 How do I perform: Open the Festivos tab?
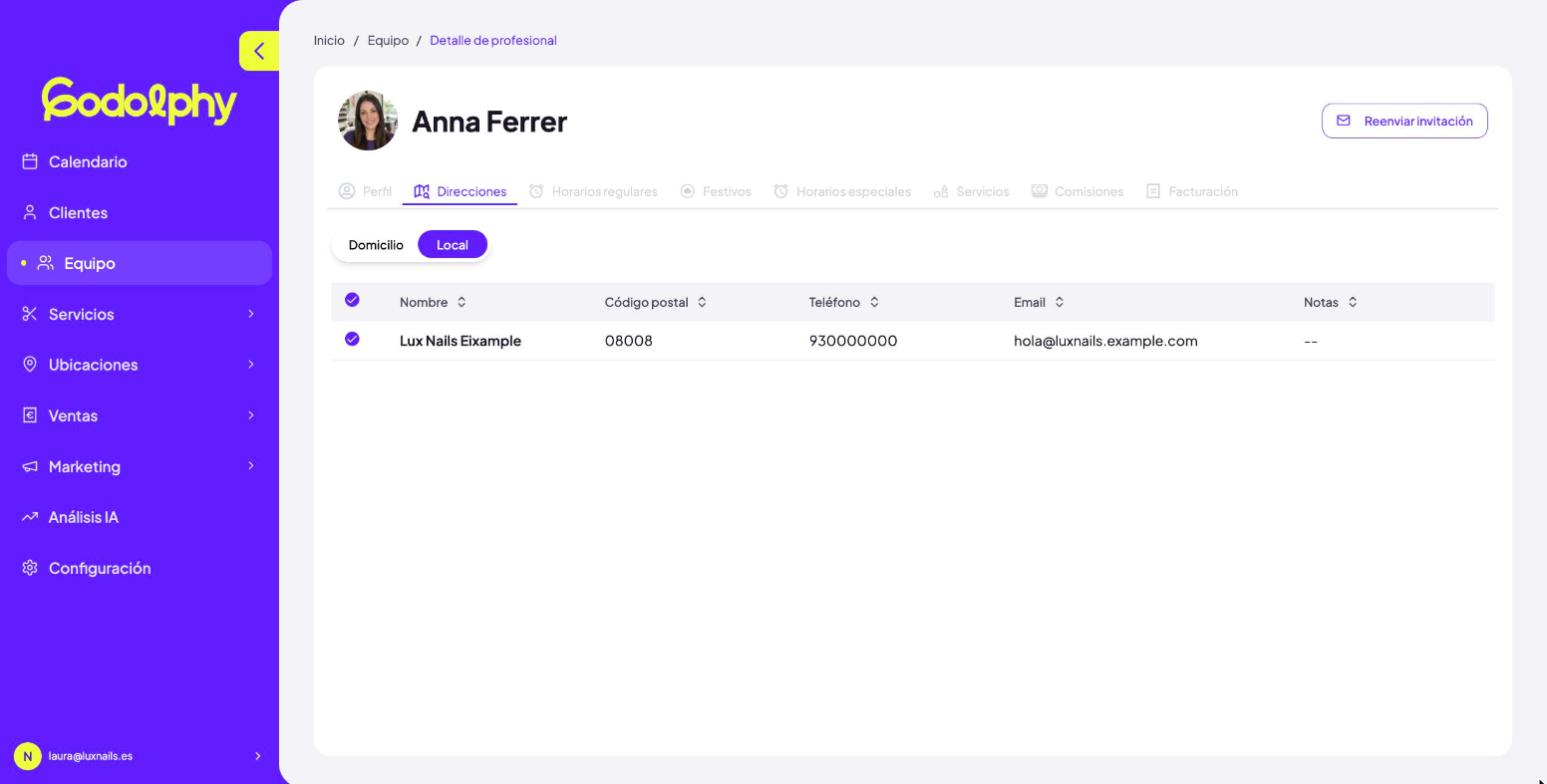715,191
